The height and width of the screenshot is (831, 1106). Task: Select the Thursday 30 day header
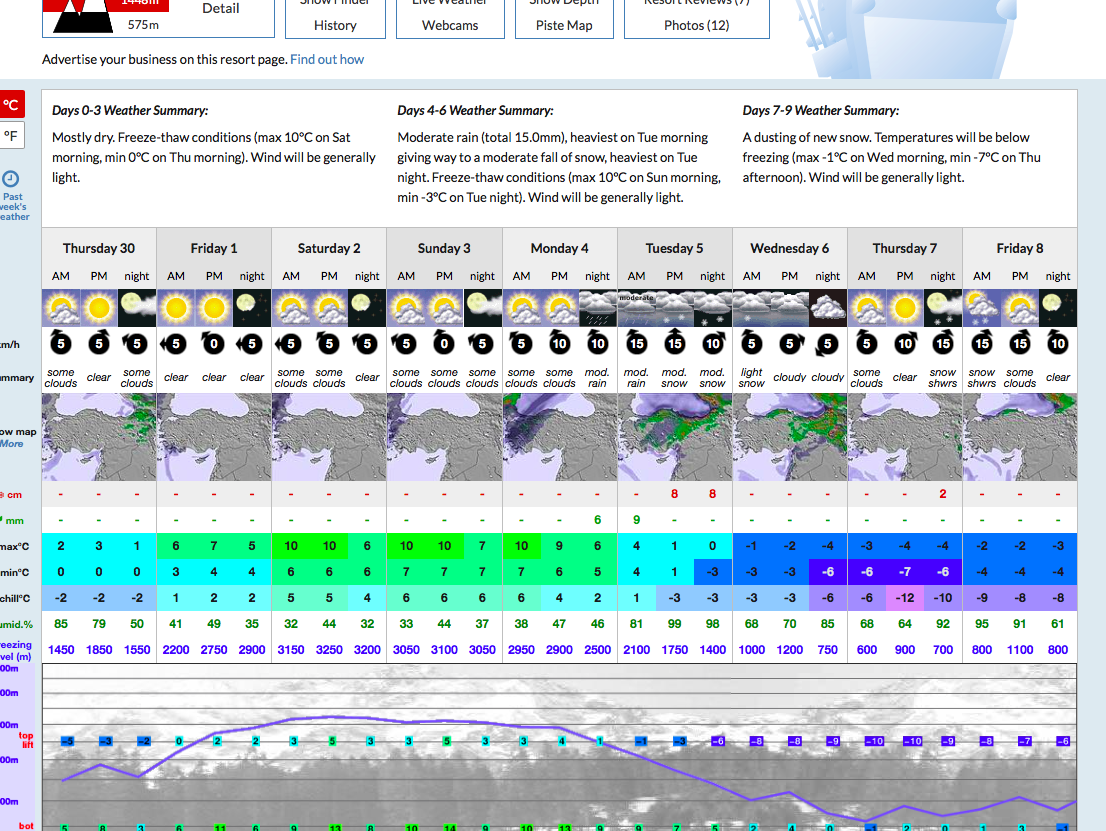99,248
